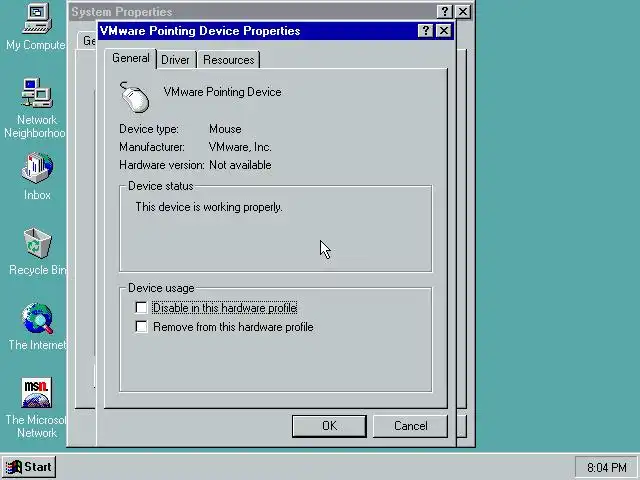Screen dimensions: 640x480
Task: Click the mouse device icon in General tab
Action: [134, 97]
